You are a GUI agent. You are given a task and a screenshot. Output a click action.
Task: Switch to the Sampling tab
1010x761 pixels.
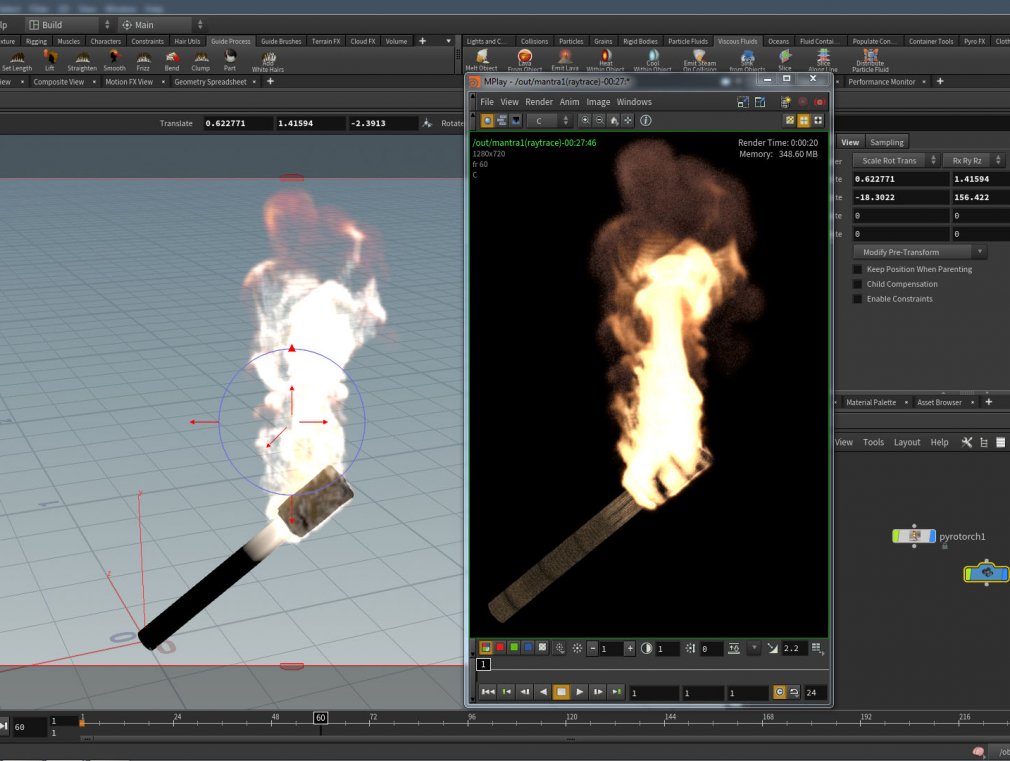pos(886,142)
